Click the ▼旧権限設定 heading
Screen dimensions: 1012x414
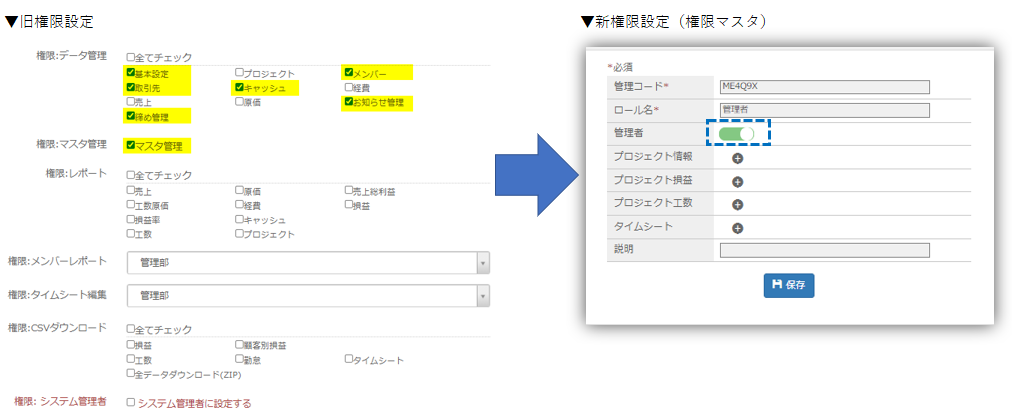pos(48,21)
